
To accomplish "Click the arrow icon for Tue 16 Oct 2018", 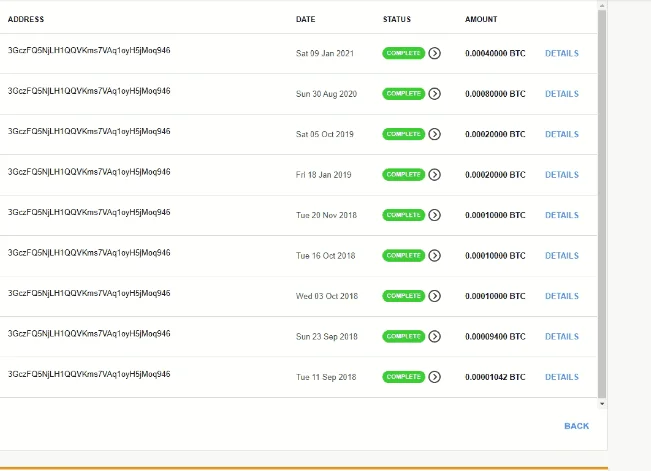I will (434, 255).
